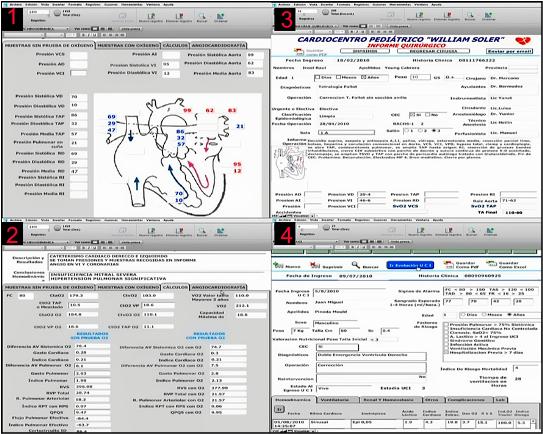
Task: Click Ordenar icon in window 1 toolbar
Action: tap(220, 16)
